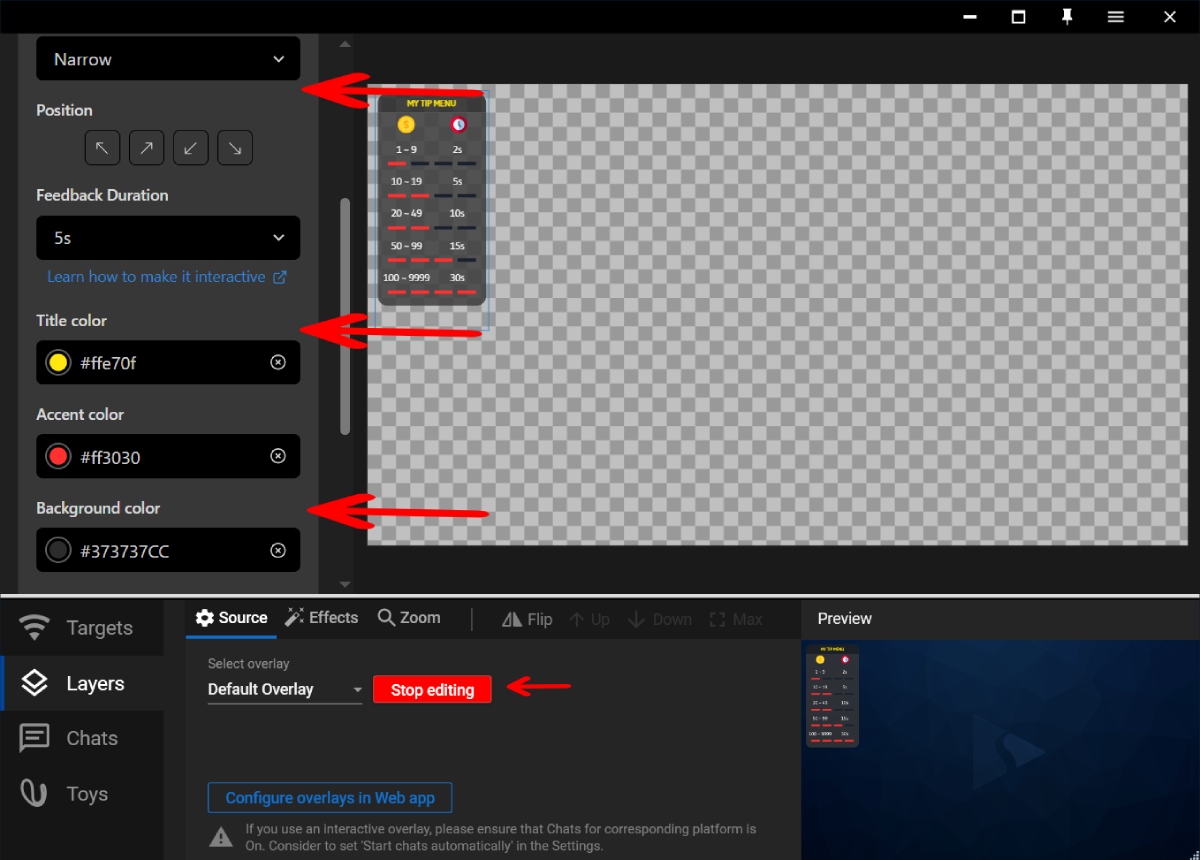Select the top-left Position arrow

[101, 147]
